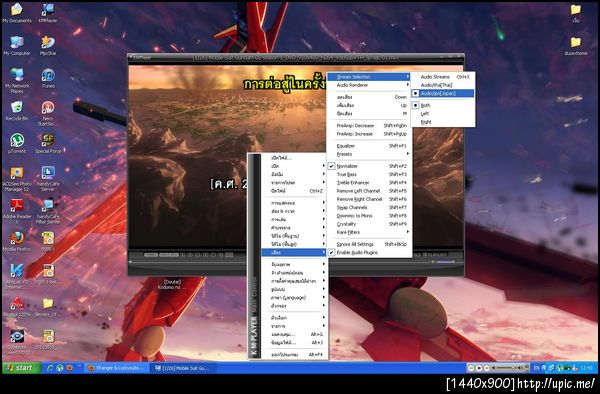
Task: Launch the uTorrent desktop shortcut
Action: click(17, 143)
